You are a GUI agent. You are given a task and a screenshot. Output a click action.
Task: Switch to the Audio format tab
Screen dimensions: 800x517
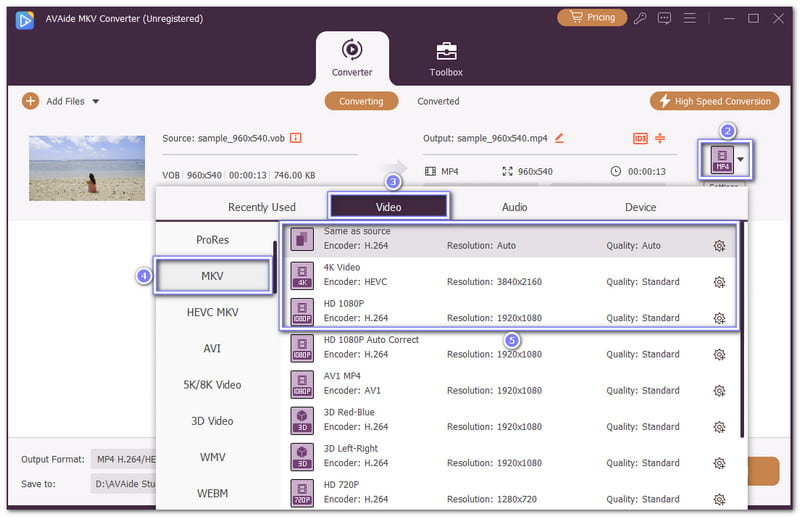[515, 207]
